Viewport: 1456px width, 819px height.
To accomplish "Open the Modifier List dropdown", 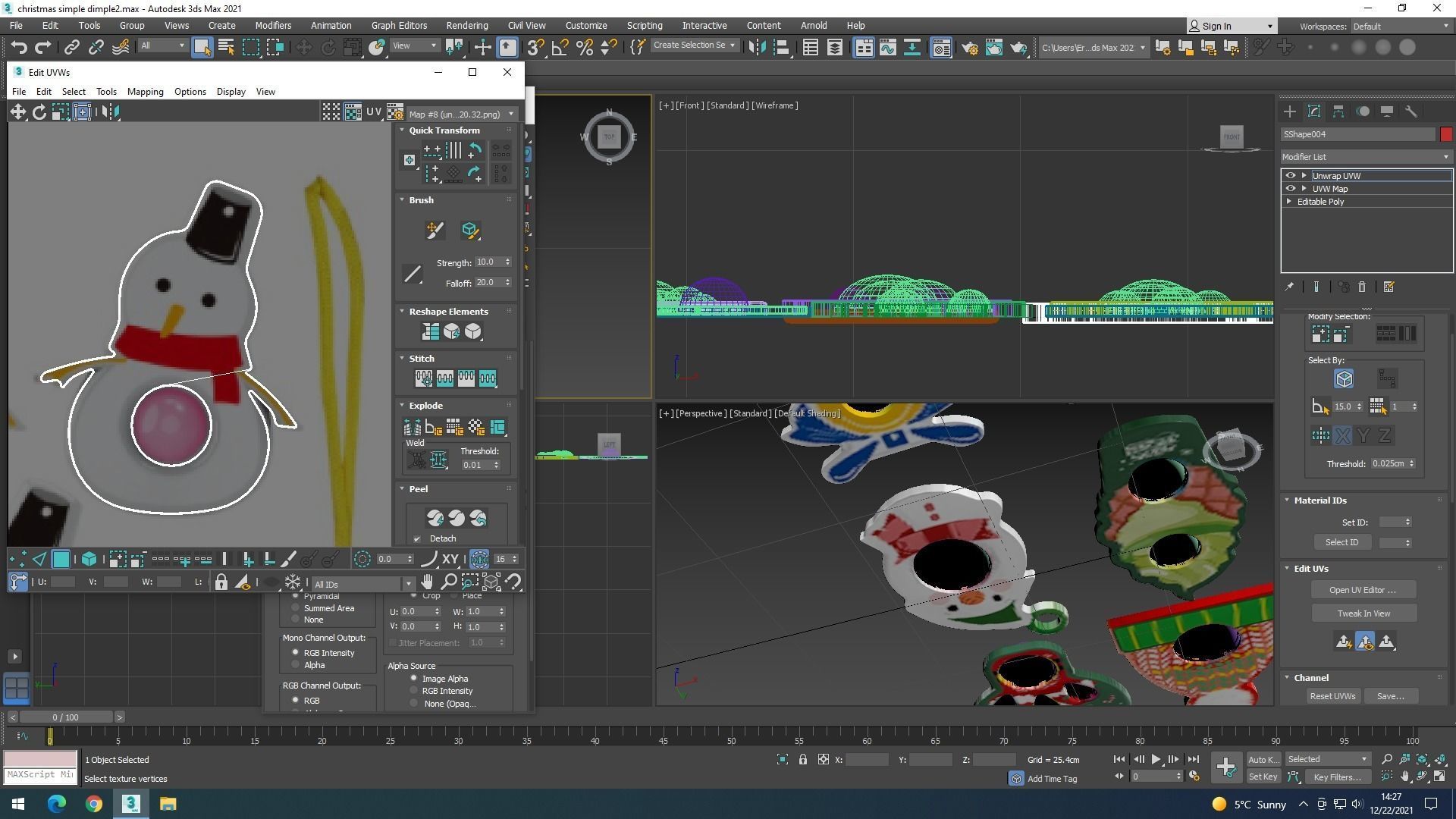I will pyautogui.click(x=1365, y=157).
